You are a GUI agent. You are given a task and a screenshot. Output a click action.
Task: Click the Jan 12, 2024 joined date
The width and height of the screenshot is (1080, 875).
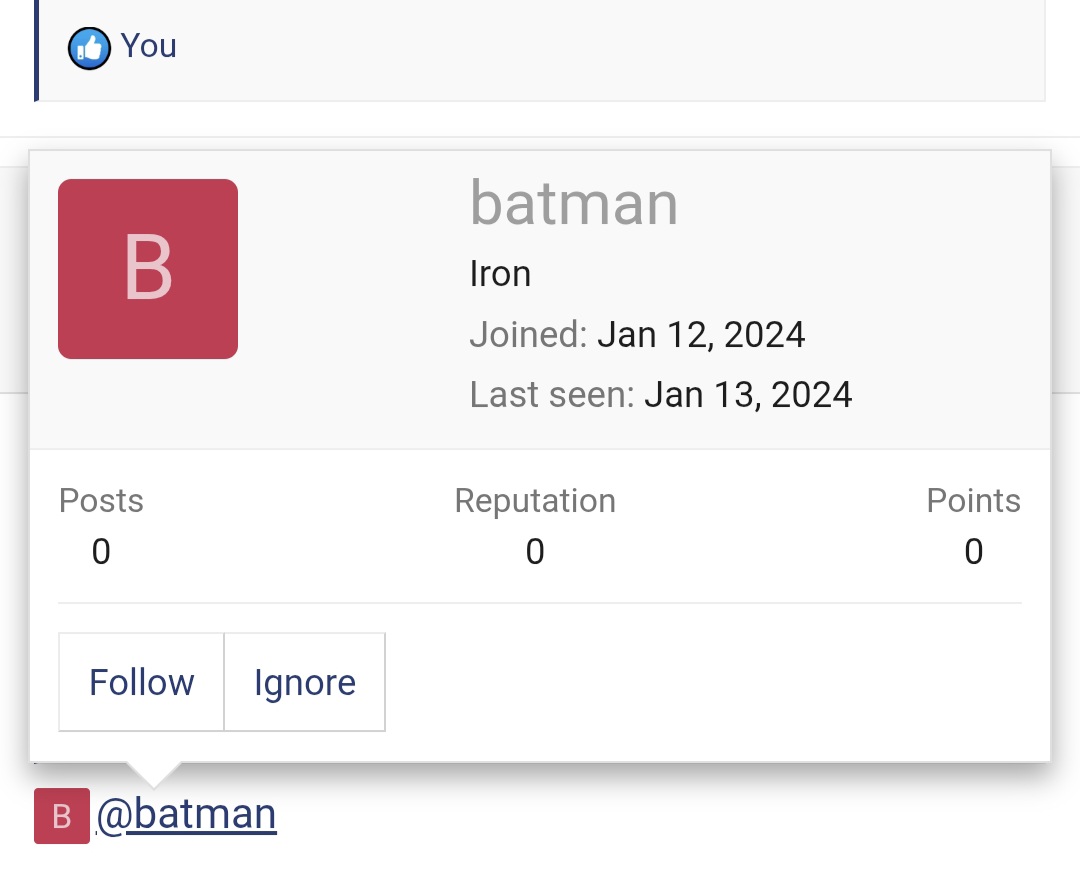click(x=701, y=334)
